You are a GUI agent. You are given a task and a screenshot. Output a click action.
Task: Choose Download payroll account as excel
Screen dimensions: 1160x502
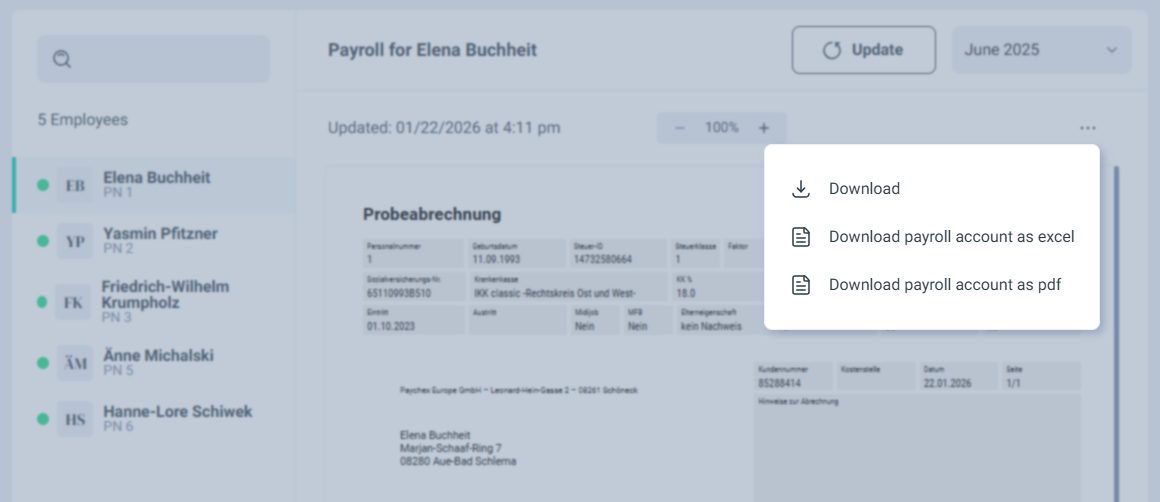coord(951,237)
